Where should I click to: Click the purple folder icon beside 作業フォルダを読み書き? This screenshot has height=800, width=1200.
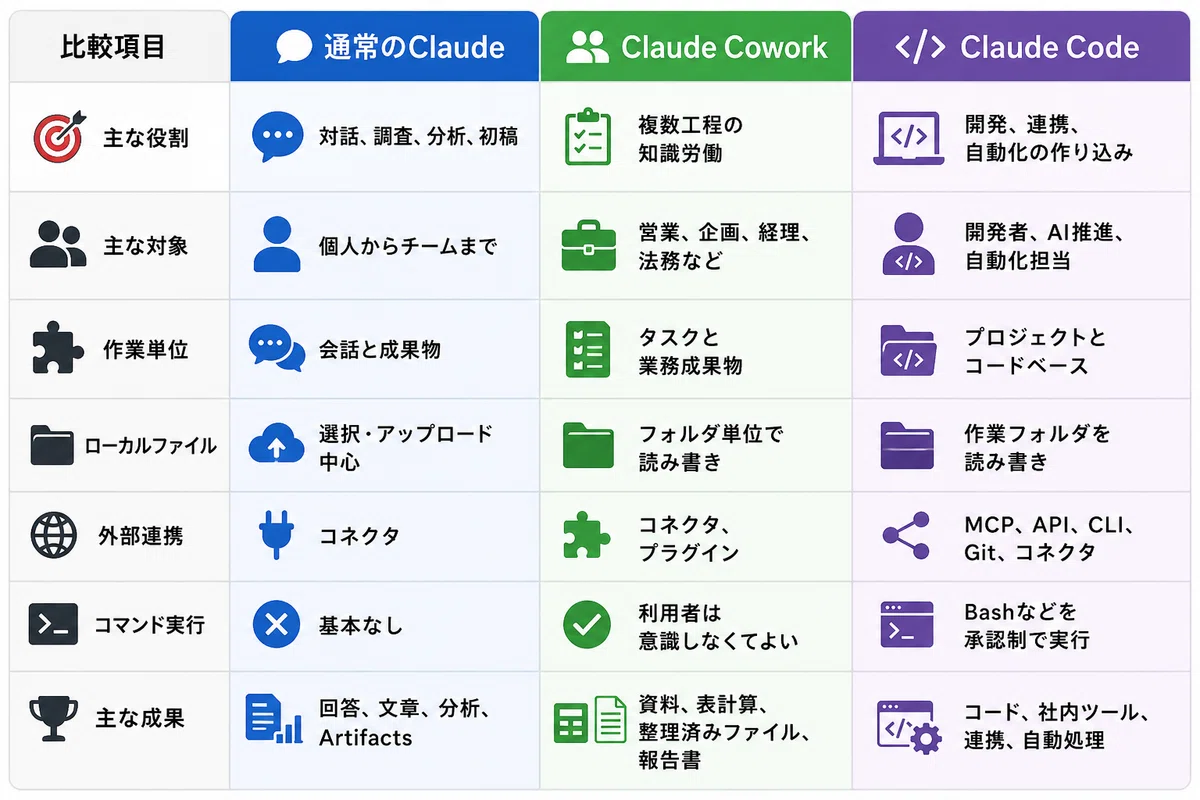point(907,446)
